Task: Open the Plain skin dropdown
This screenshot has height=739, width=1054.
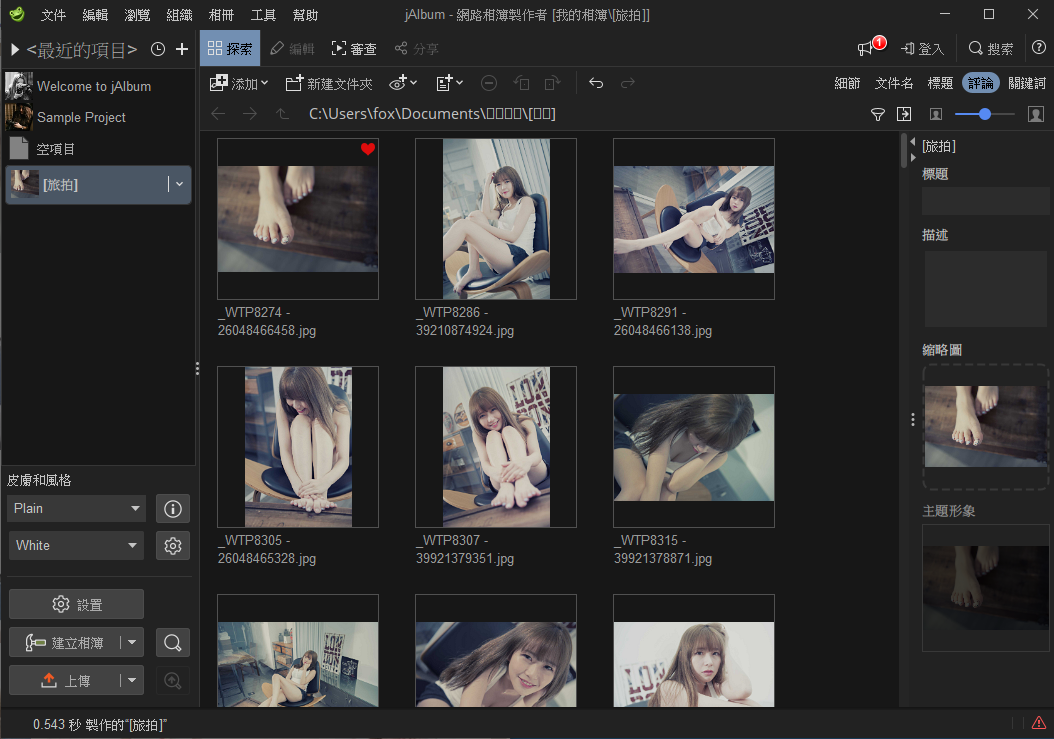Action: click(x=76, y=508)
